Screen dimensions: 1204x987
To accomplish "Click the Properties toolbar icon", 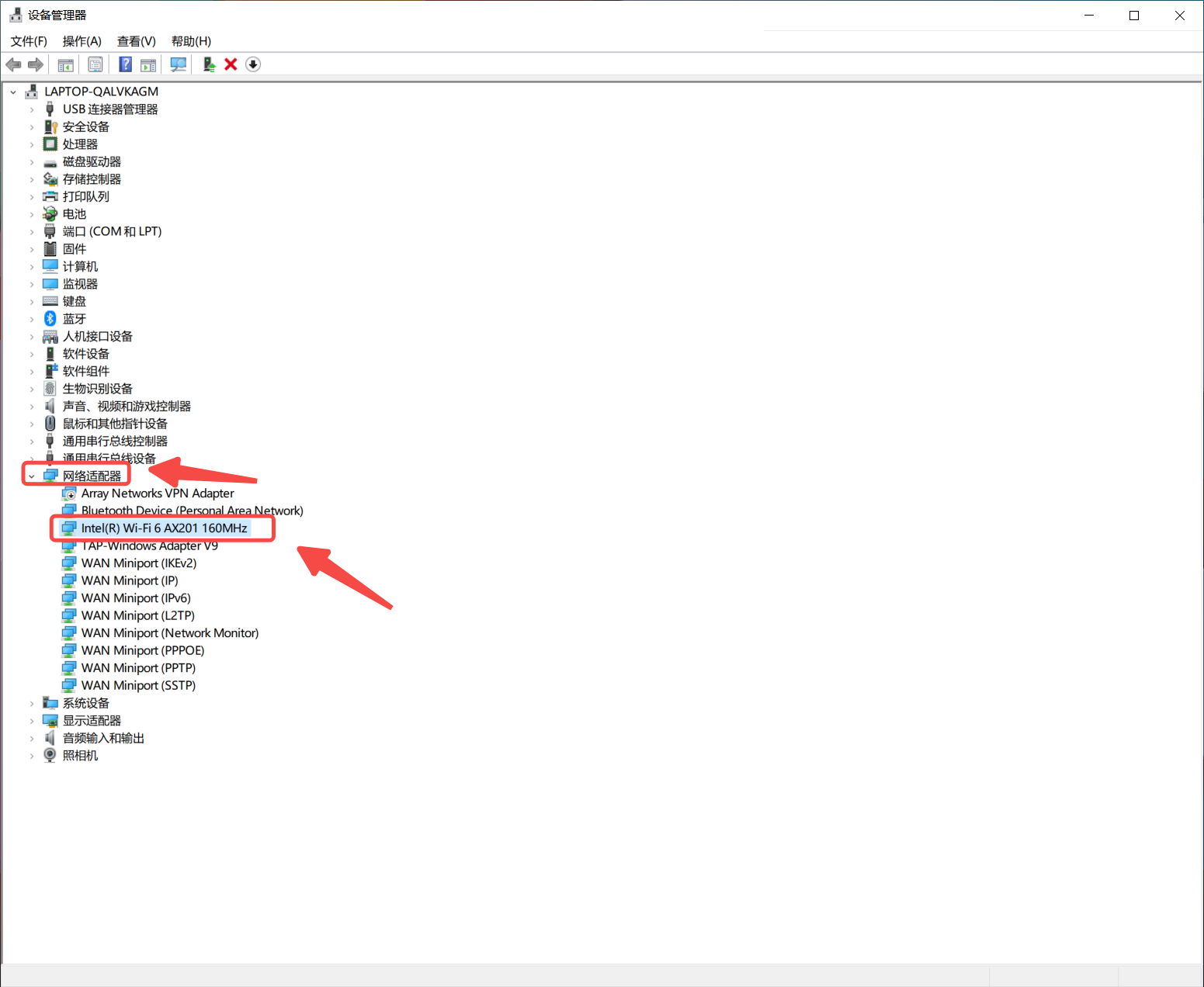I will pyautogui.click(x=95, y=64).
